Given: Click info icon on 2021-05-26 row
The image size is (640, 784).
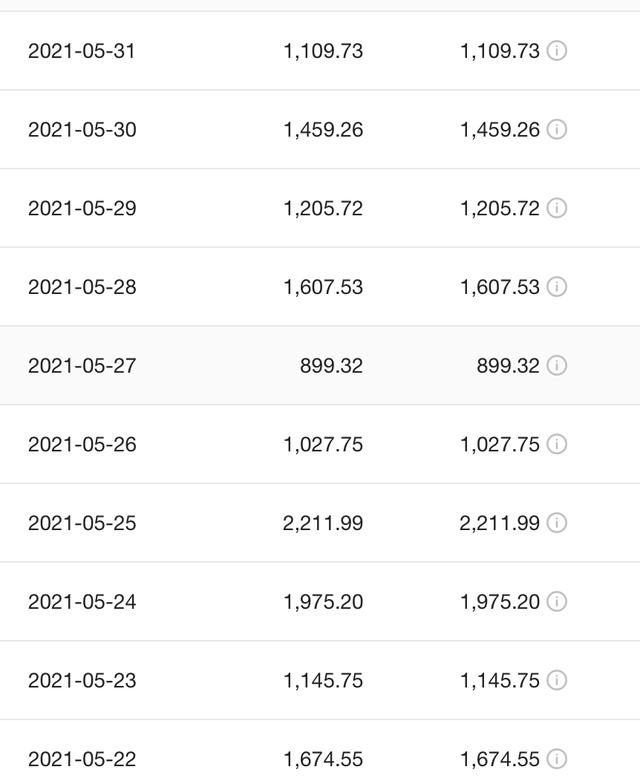Looking at the screenshot, I should tap(556, 444).
